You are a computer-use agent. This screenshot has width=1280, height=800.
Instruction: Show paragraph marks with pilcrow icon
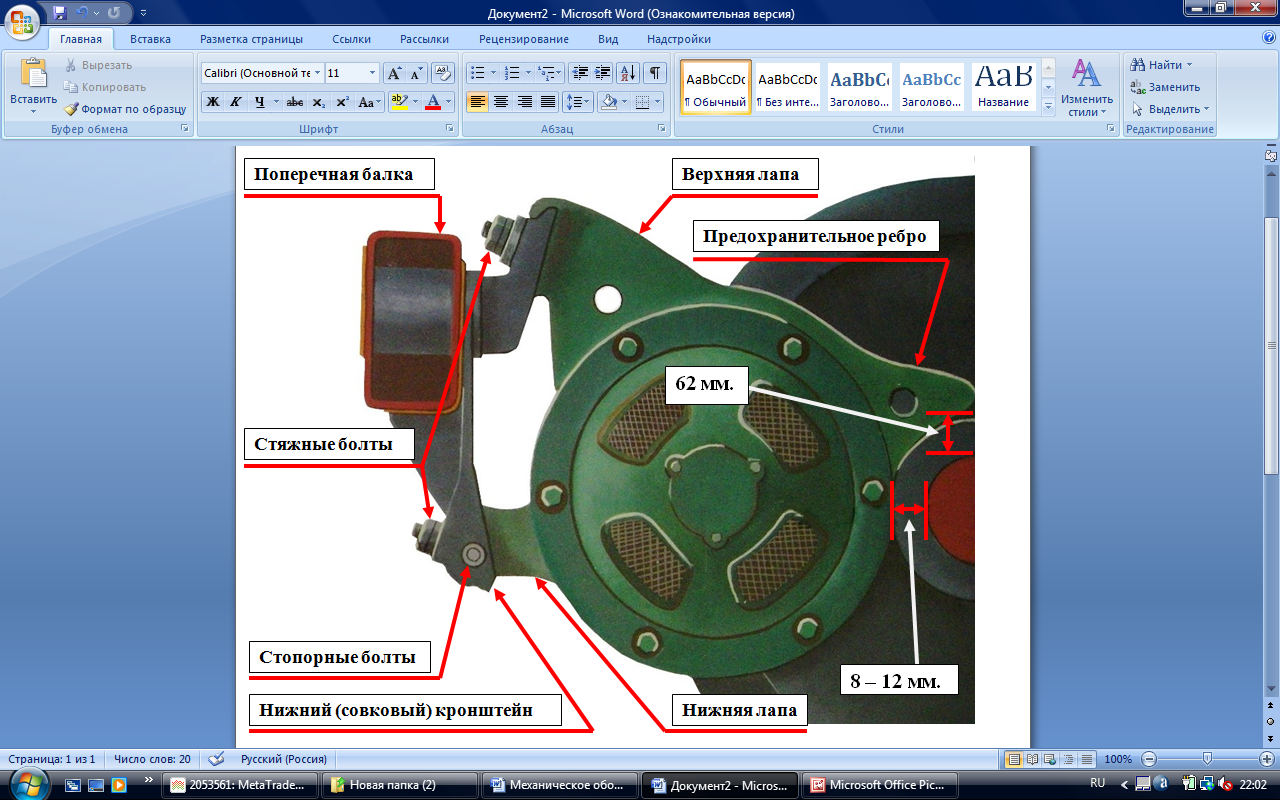654,73
